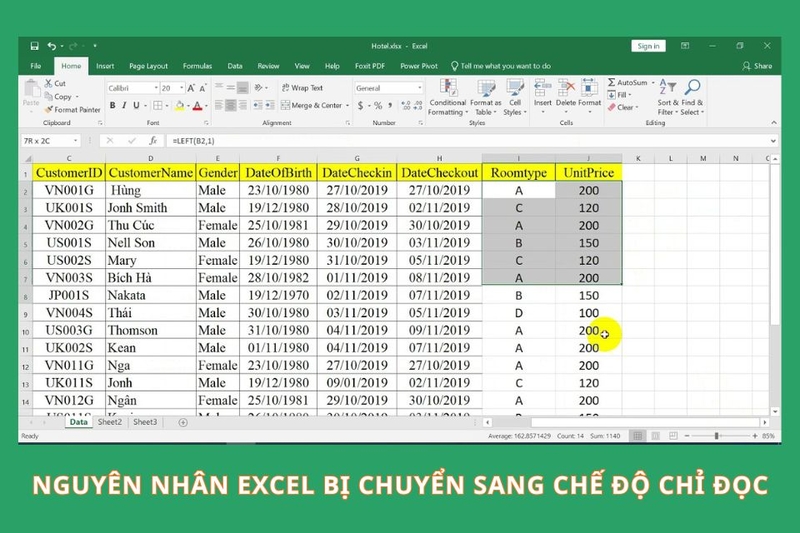
Task: Click Insert Function fx icon
Action: pyautogui.click(x=153, y=141)
